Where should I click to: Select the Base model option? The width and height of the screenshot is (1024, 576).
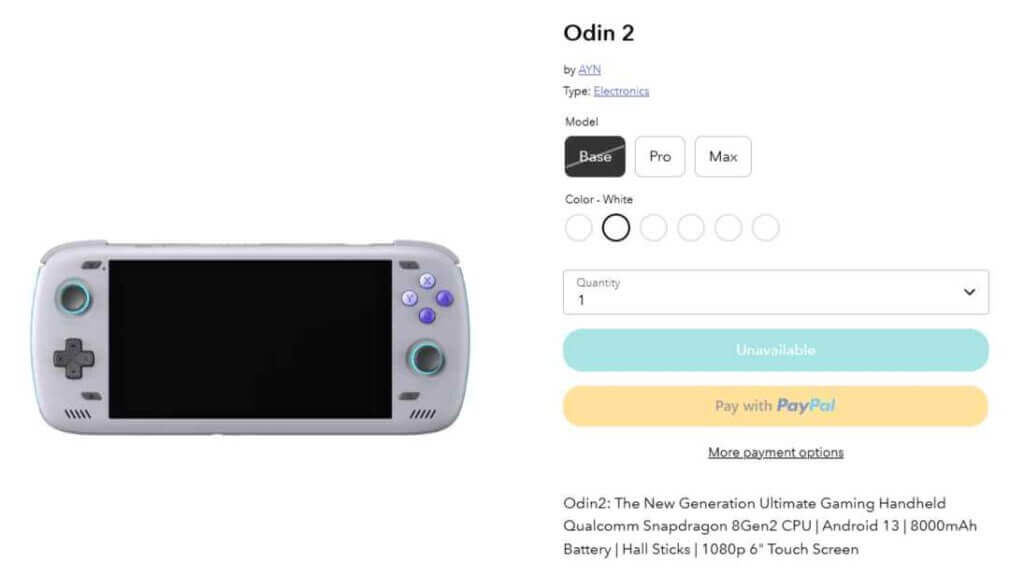[x=594, y=157]
